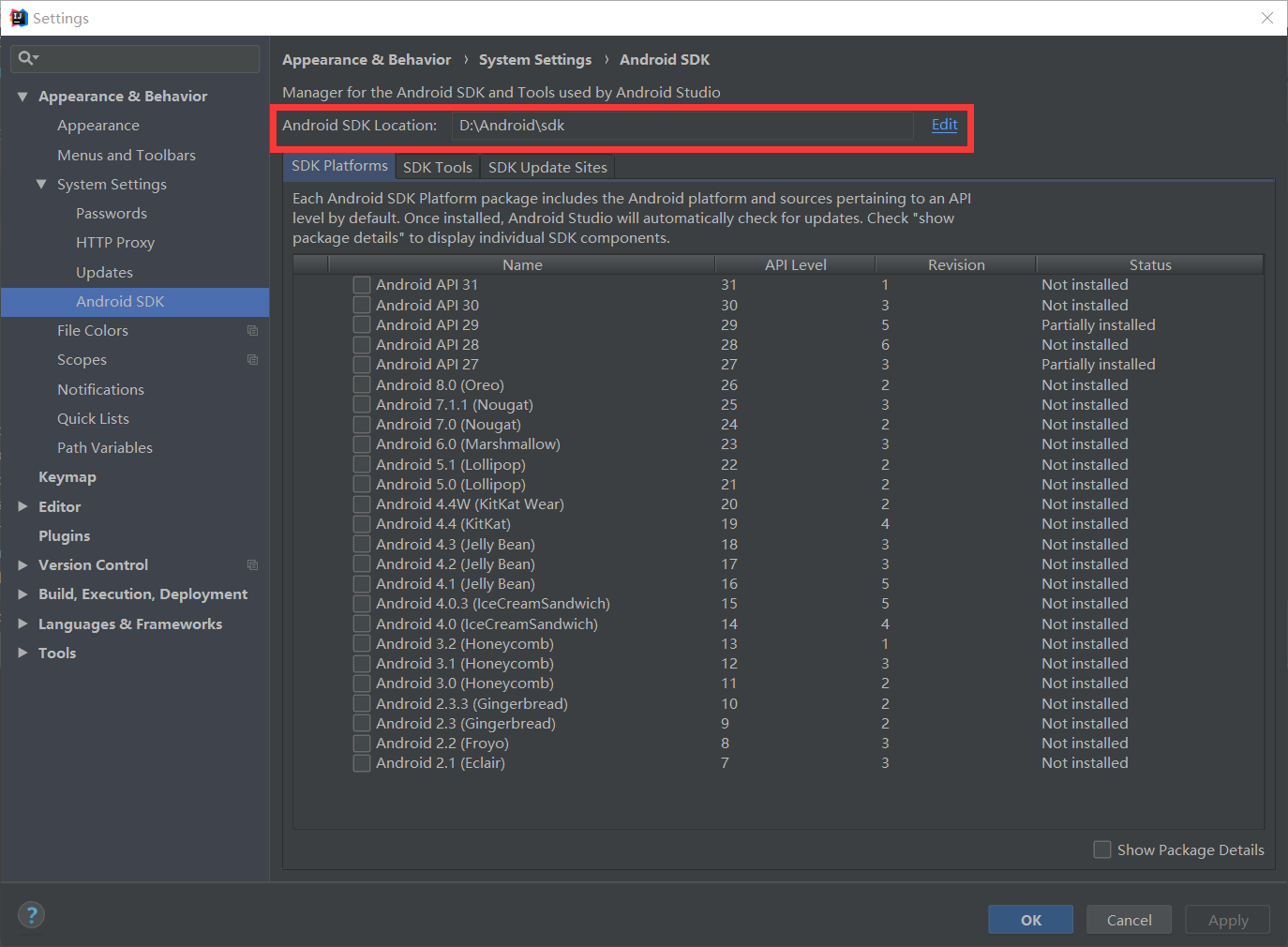The width and height of the screenshot is (1288, 947).
Task: Open Menus and Toolbars settings
Action: pos(127,155)
